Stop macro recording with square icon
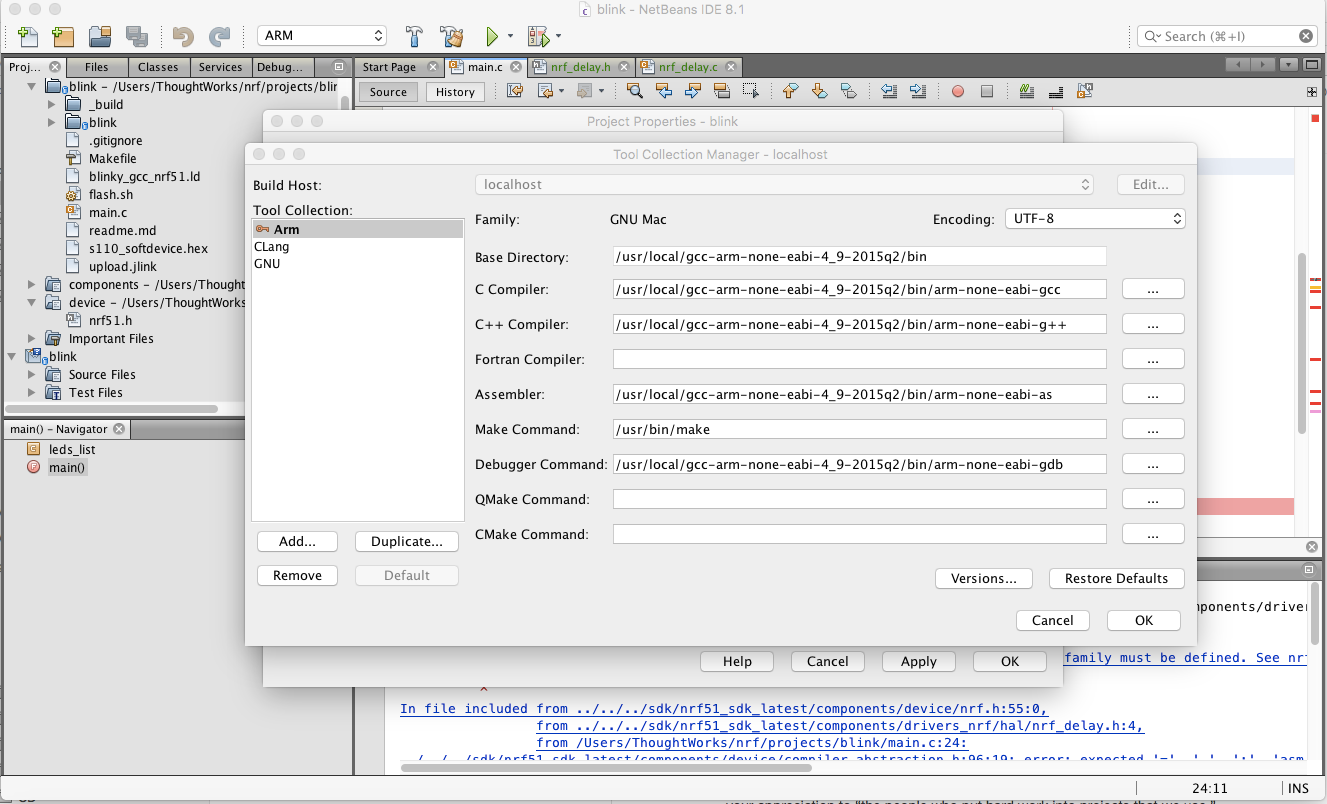Viewport: 1327px width, 804px height. click(987, 91)
